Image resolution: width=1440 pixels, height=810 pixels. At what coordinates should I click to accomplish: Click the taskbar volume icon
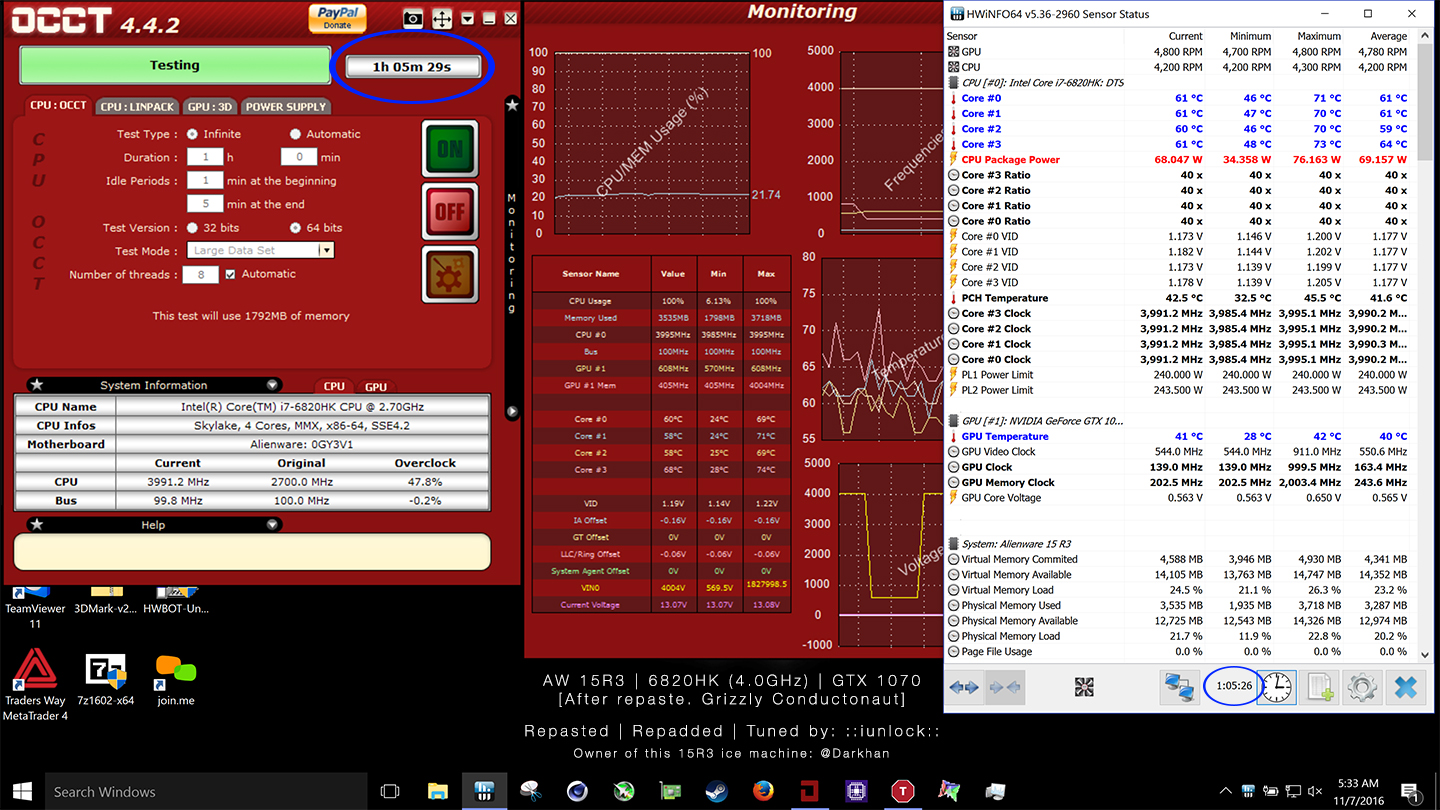(1314, 791)
